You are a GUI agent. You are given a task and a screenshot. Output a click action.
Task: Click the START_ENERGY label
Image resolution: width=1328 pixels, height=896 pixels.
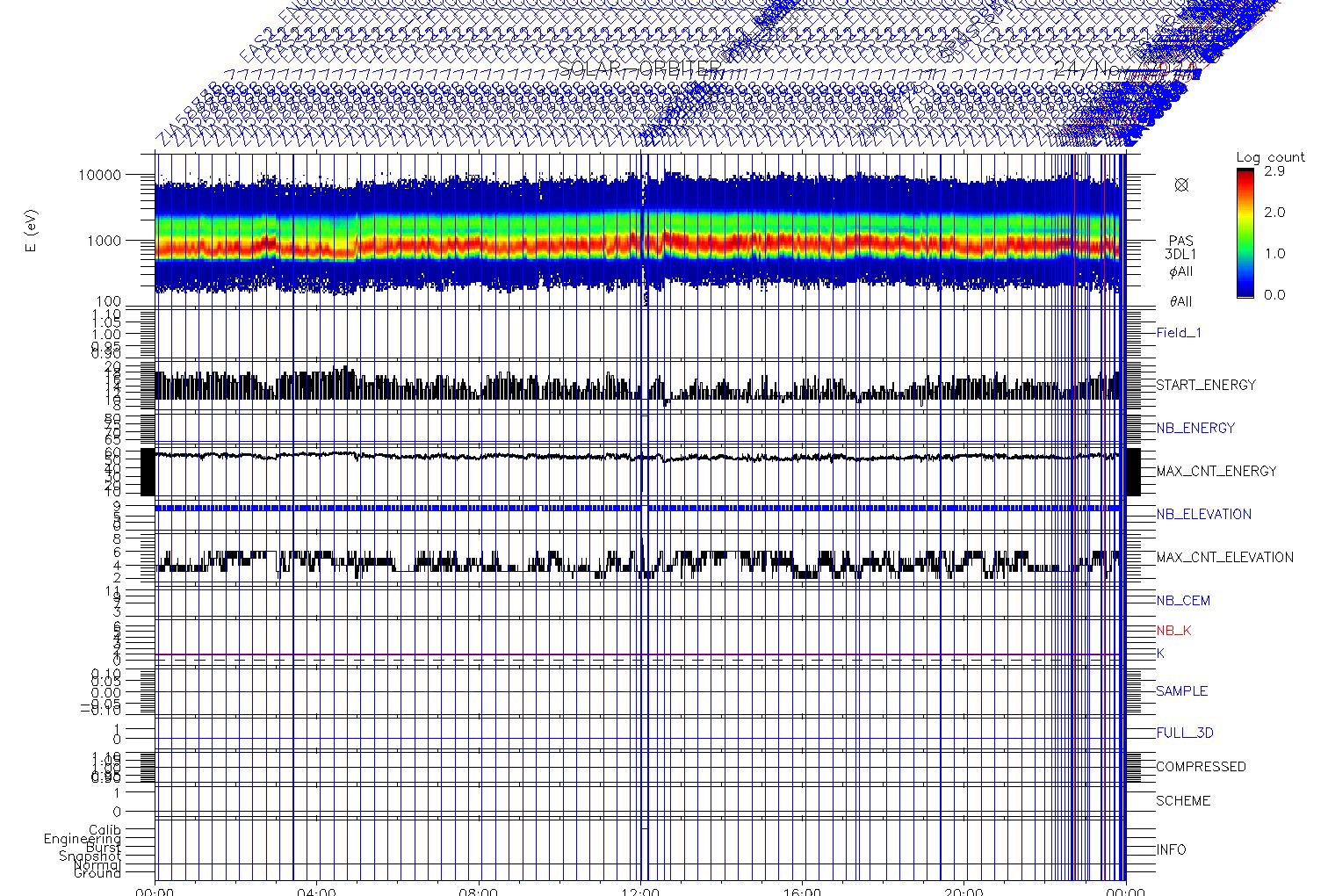coord(1206,385)
